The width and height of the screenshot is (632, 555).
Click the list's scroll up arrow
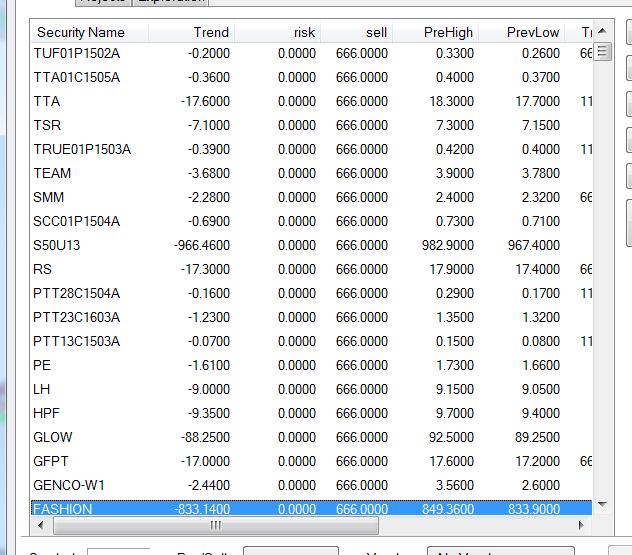click(603, 31)
